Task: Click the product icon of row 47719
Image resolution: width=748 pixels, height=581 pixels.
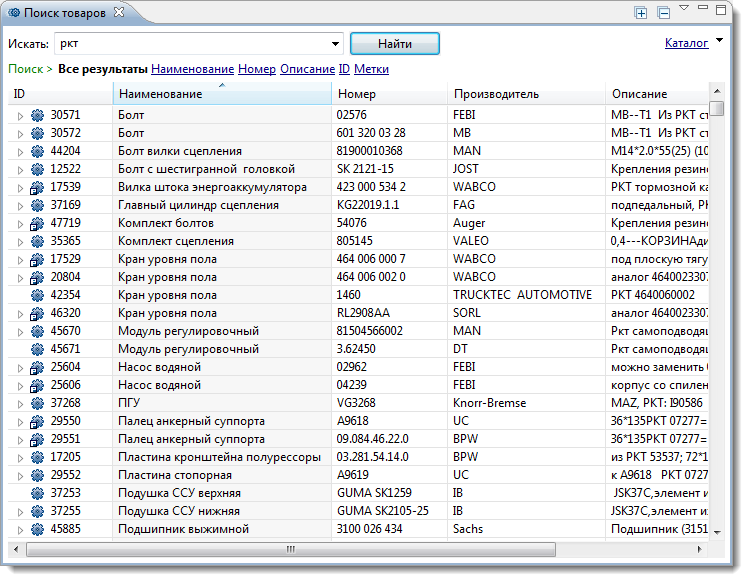Action: point(37,223)
